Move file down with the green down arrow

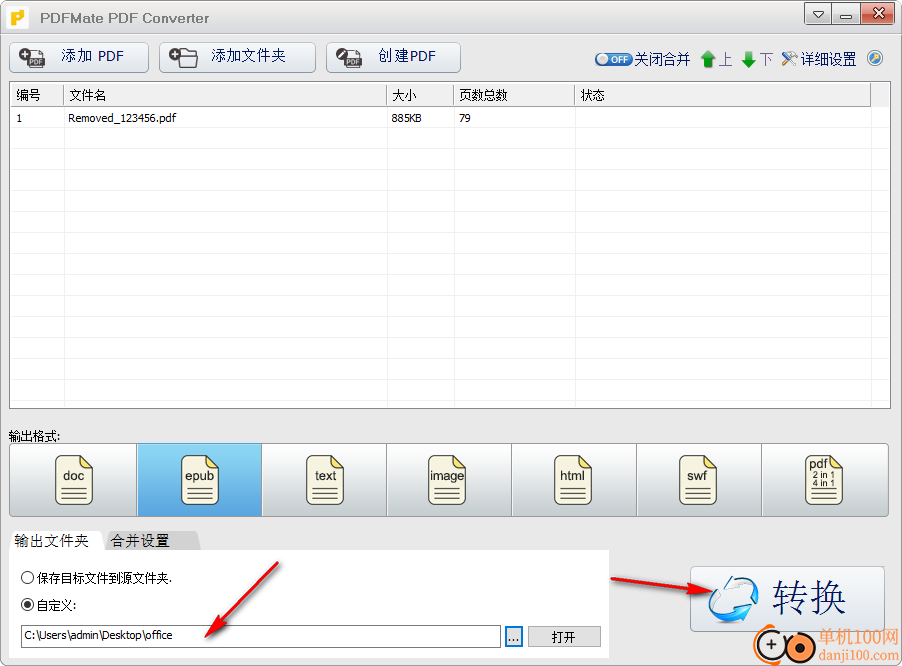coord(748,59)
